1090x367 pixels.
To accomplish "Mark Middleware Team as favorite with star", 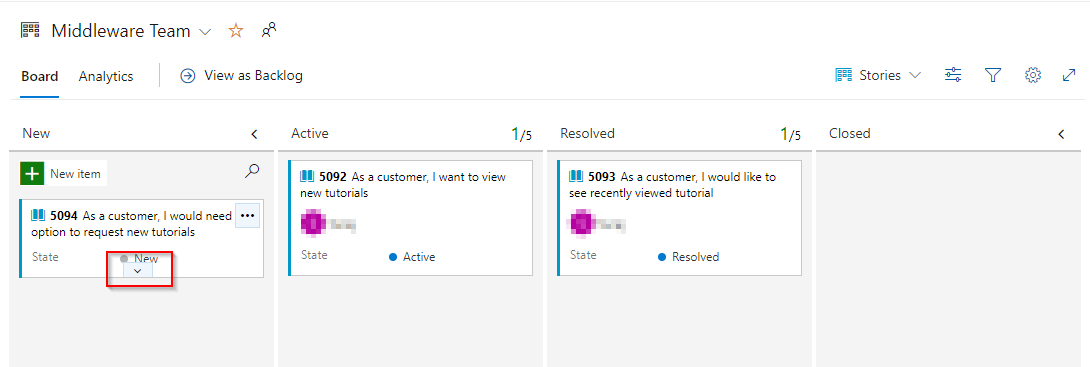I will [236, 31].
